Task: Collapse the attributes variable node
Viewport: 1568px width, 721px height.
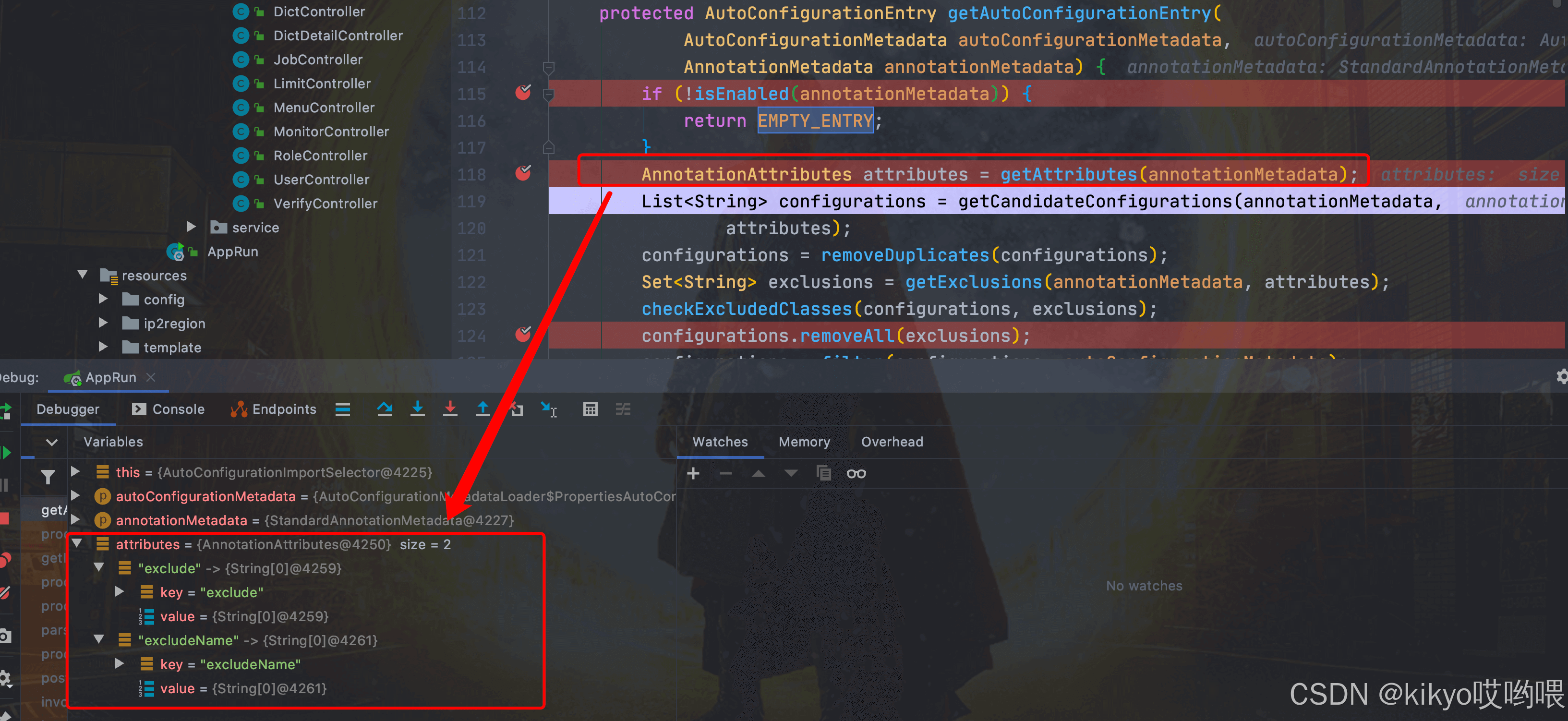Action: pyautogui.click(x=77, y=543)
